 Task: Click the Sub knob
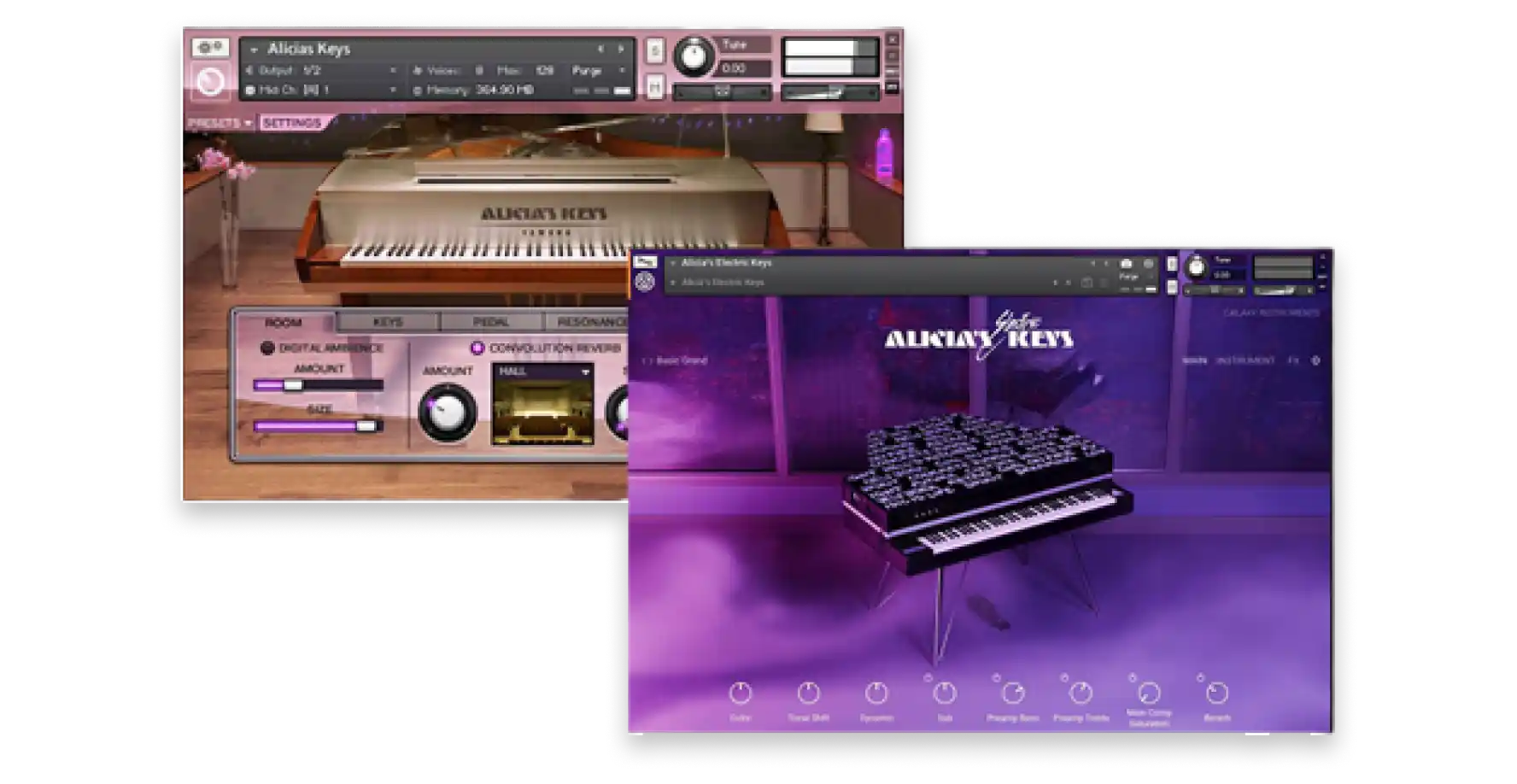[945, 693]
